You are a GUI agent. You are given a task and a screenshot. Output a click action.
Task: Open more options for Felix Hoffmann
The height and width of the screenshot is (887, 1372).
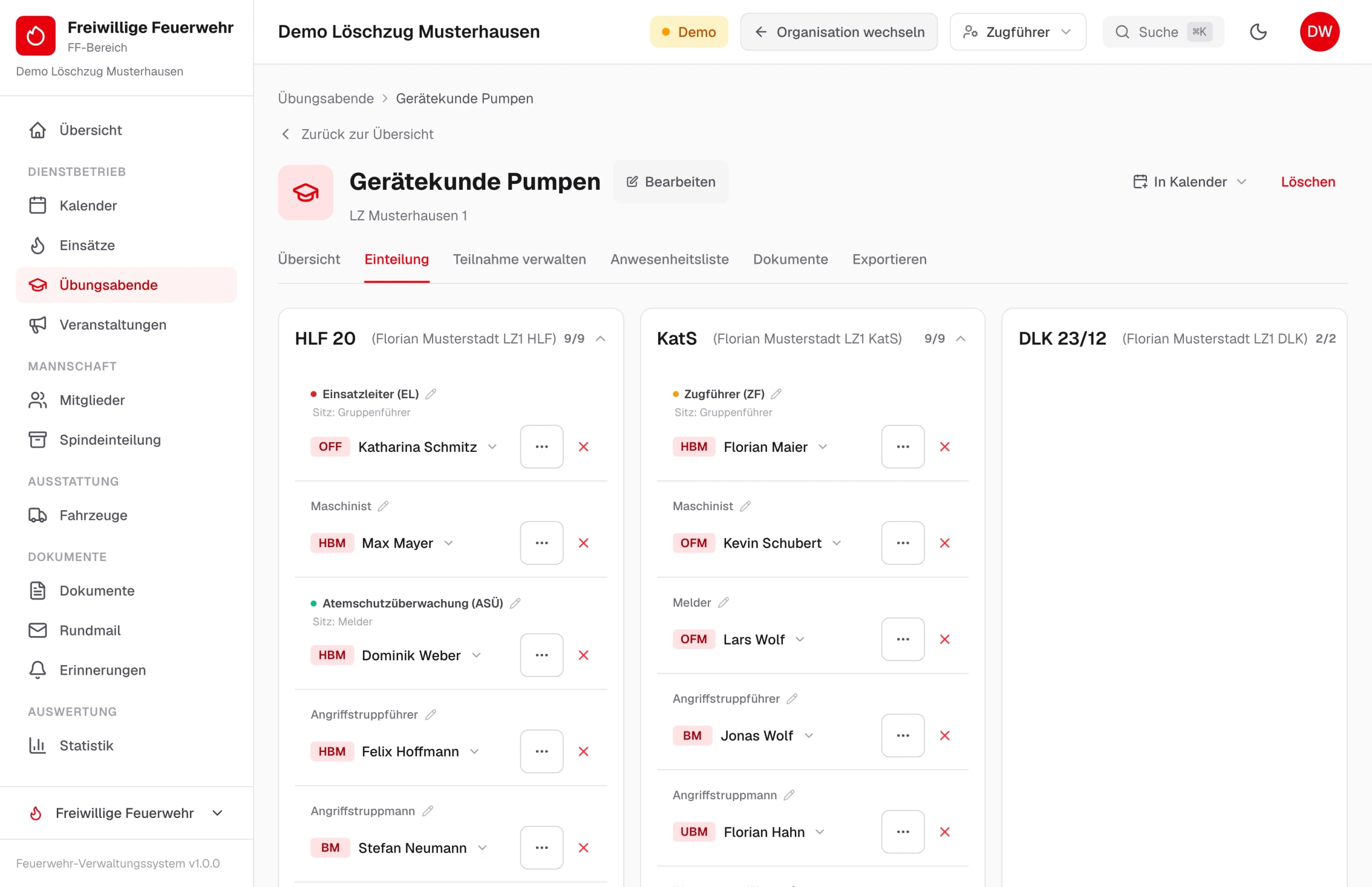click(541, 751)
